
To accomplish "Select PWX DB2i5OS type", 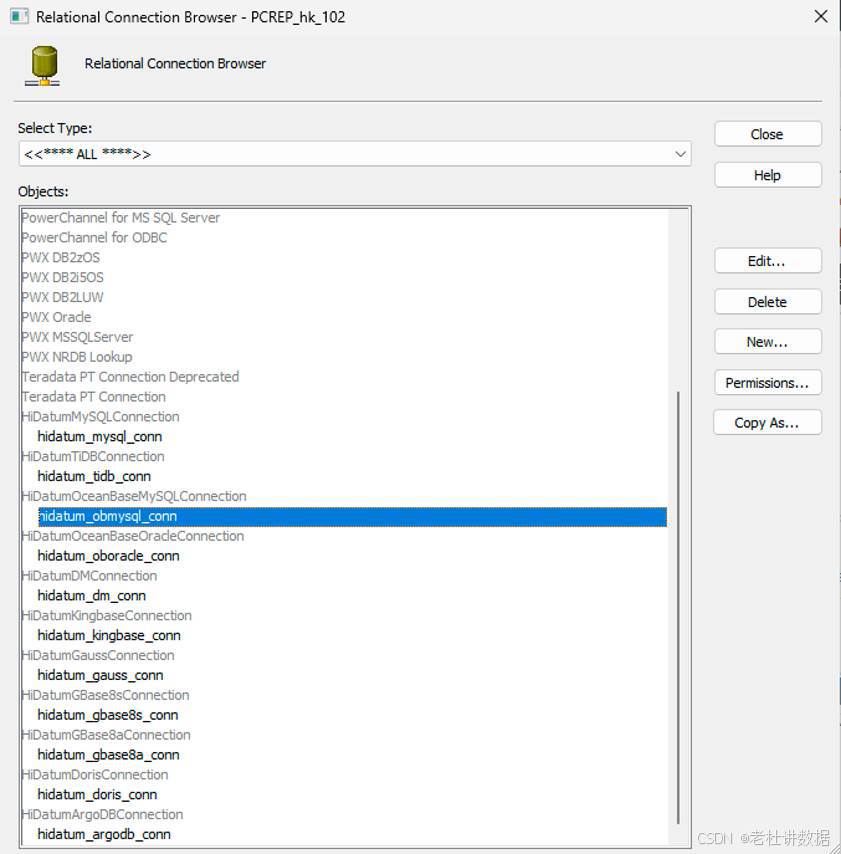I will [x=62, y=277].
